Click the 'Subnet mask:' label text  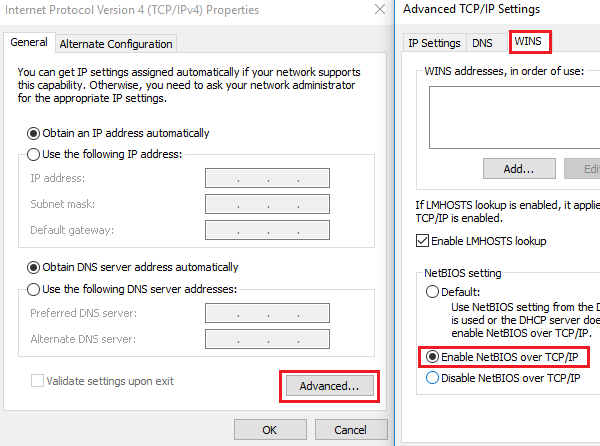click(x=63, y=204)
